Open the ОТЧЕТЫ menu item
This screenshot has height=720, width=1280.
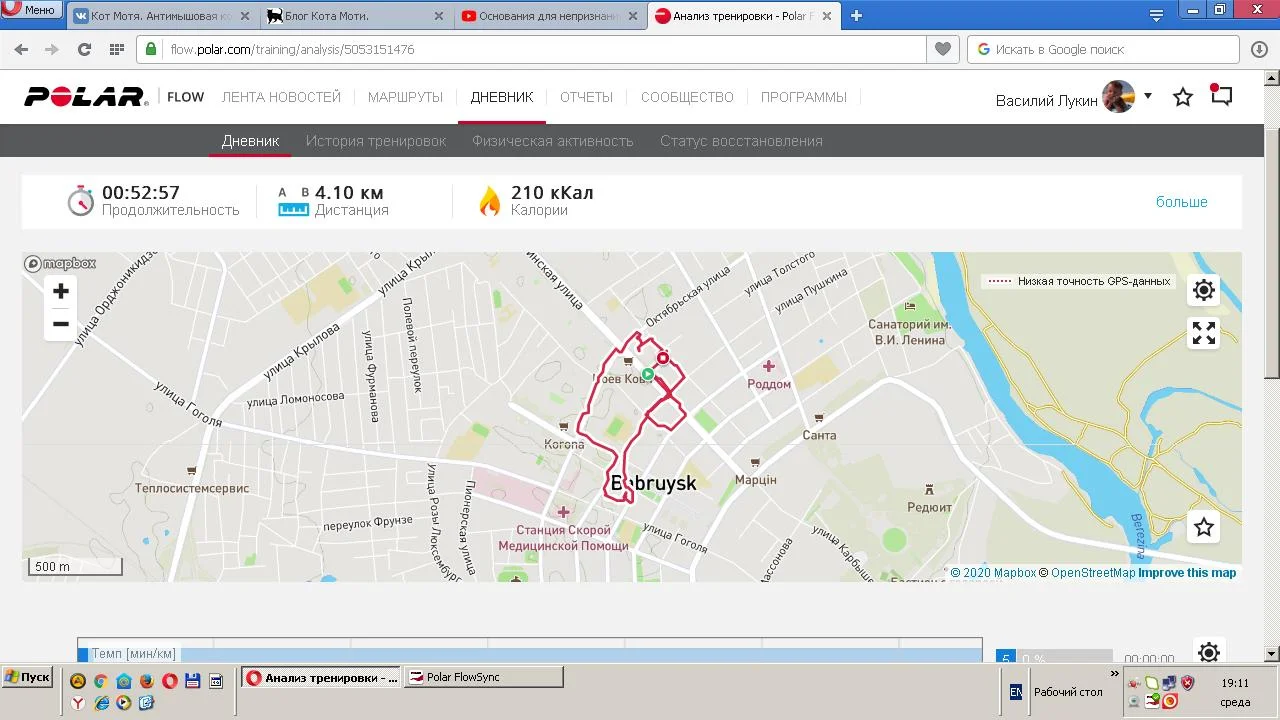click(x=586, y=97)
